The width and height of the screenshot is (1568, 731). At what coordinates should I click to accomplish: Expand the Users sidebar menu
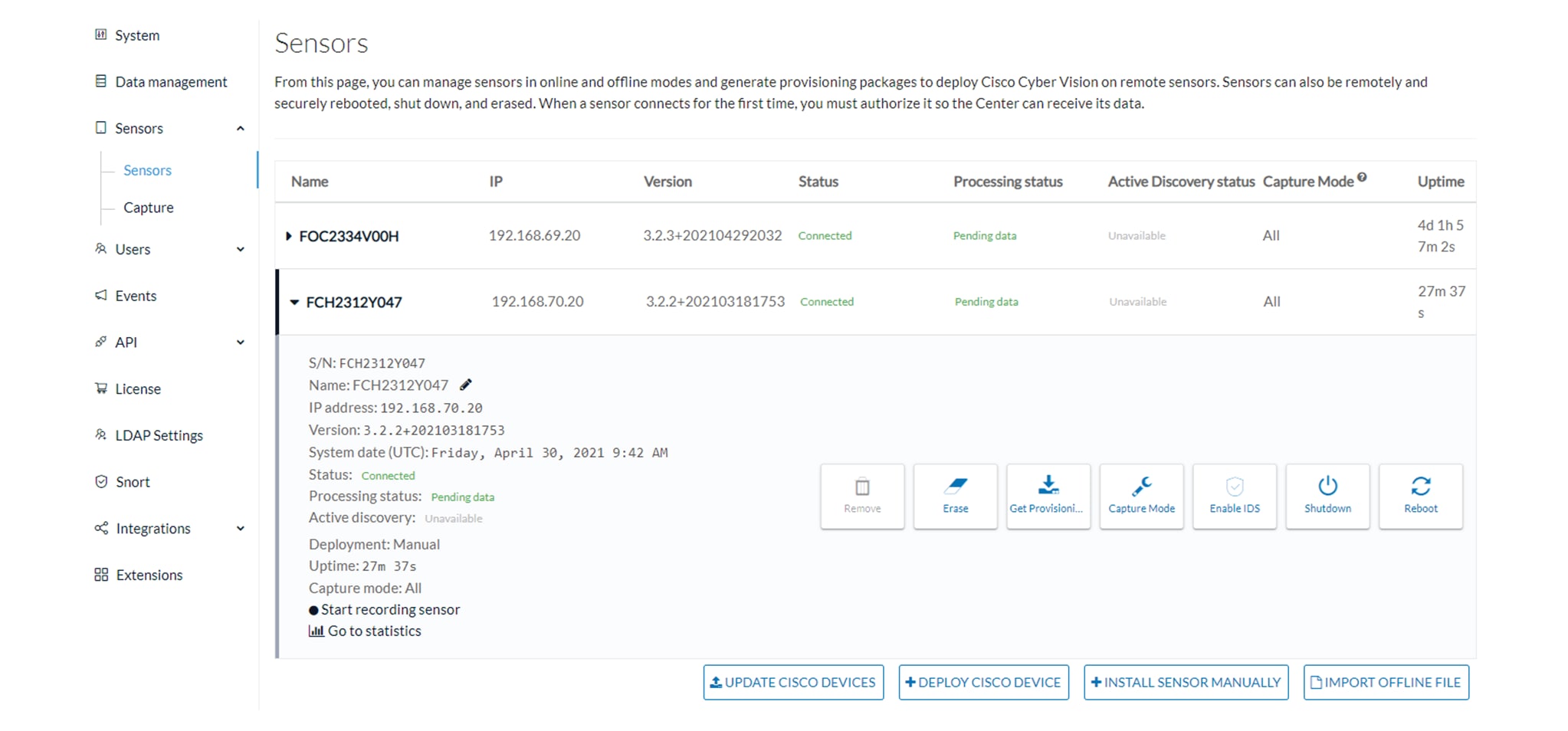[240, 249]
